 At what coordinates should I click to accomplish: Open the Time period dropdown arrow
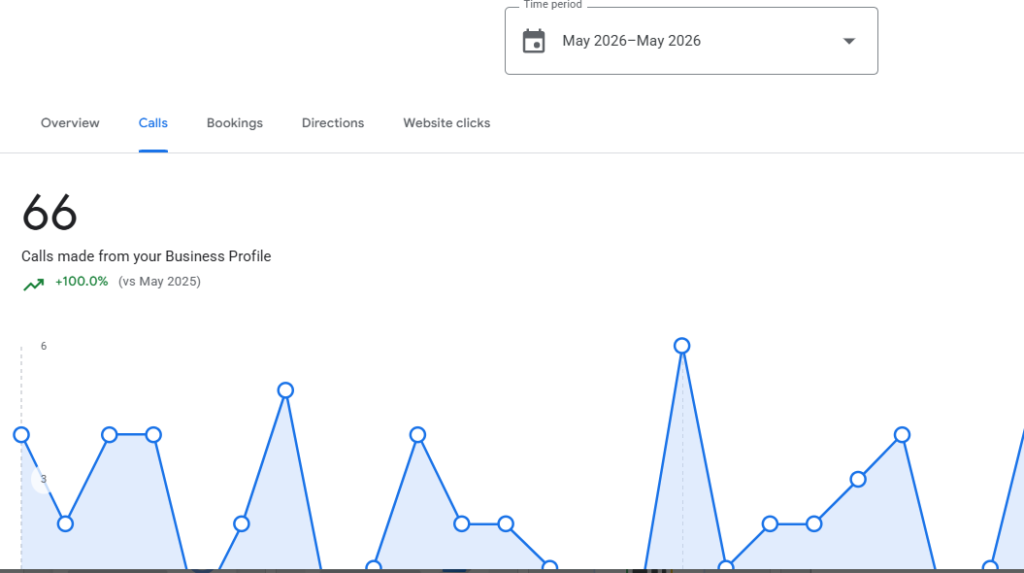pos(848,41)
